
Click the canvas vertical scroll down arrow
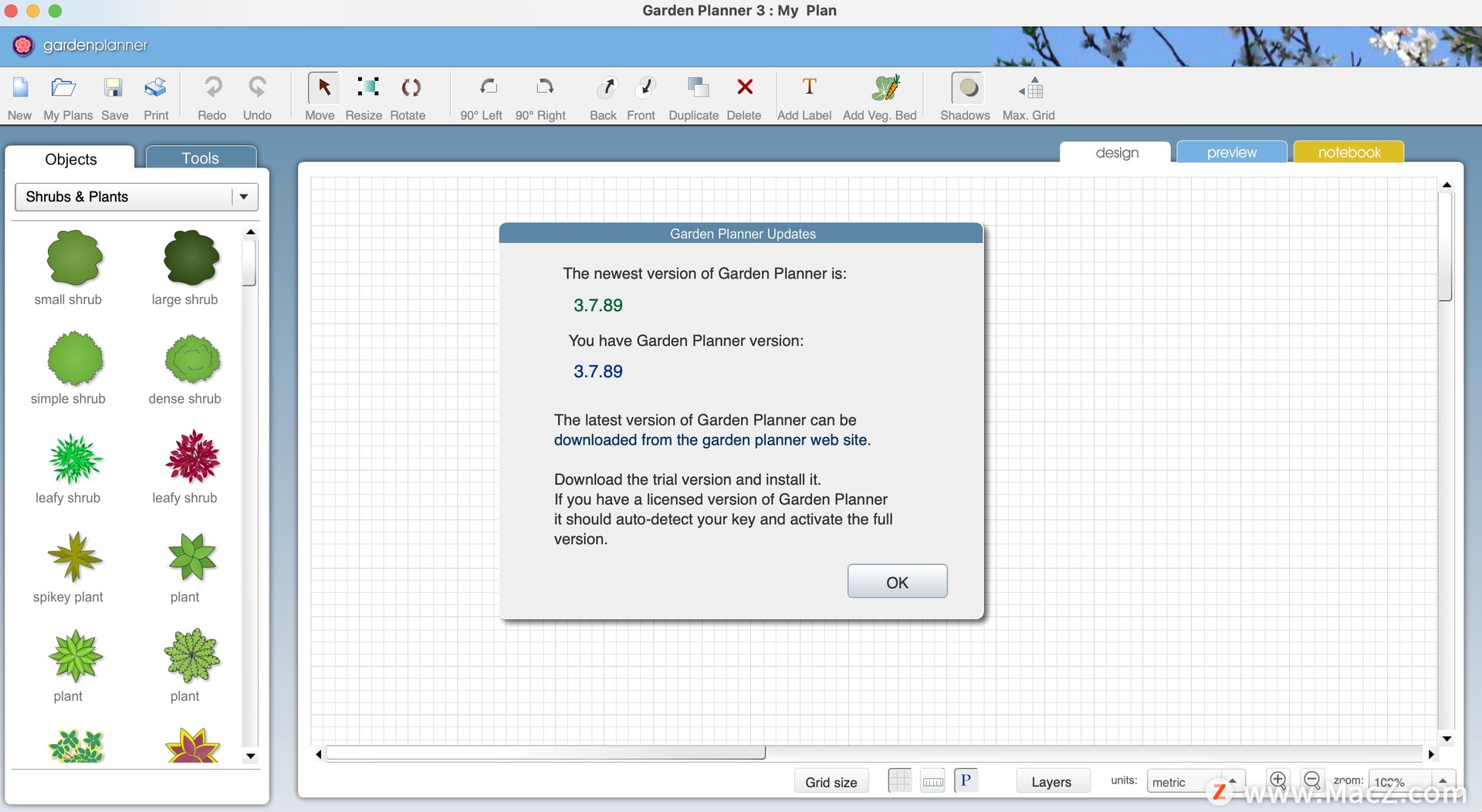tap(1446, 739)
